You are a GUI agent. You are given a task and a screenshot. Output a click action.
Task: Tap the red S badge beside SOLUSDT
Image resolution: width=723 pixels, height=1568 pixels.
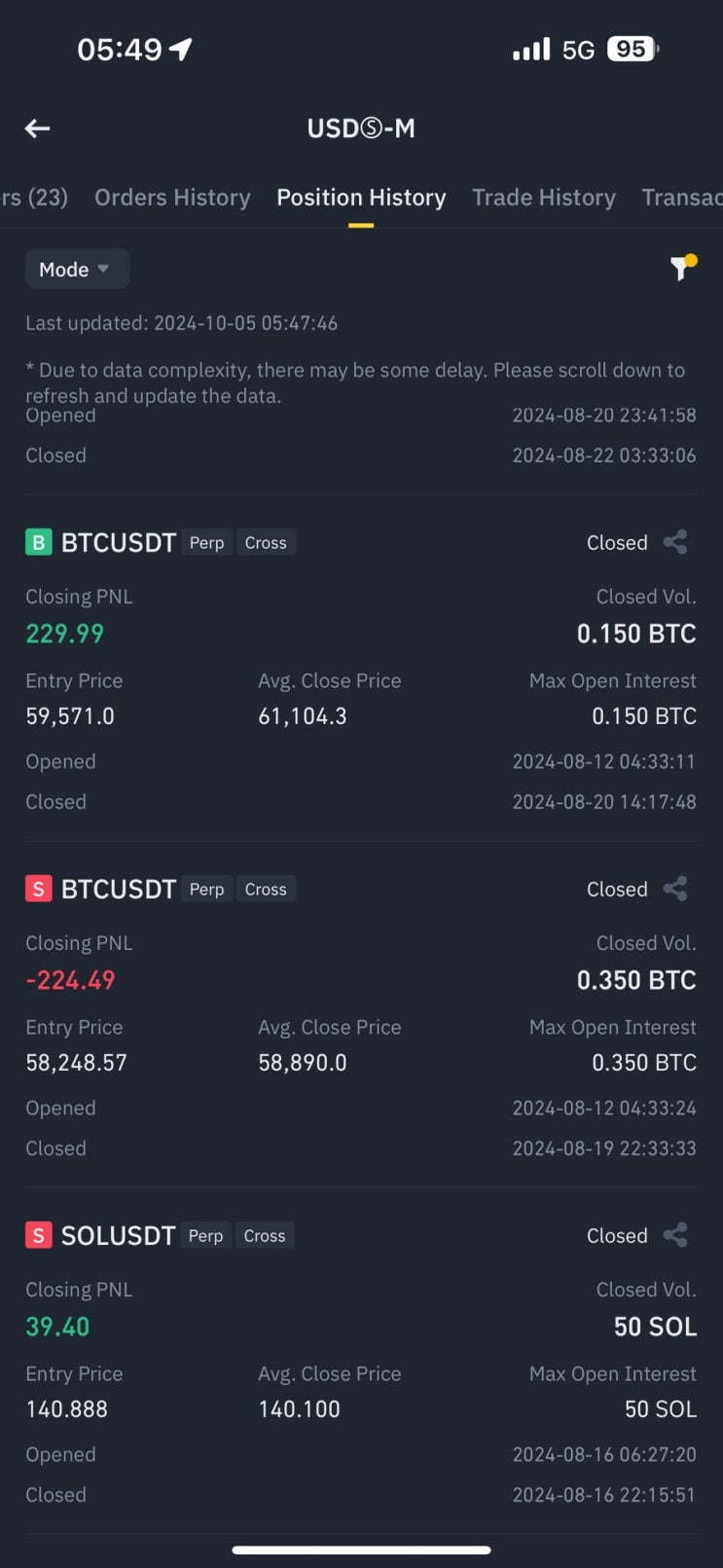(38, 1235)
